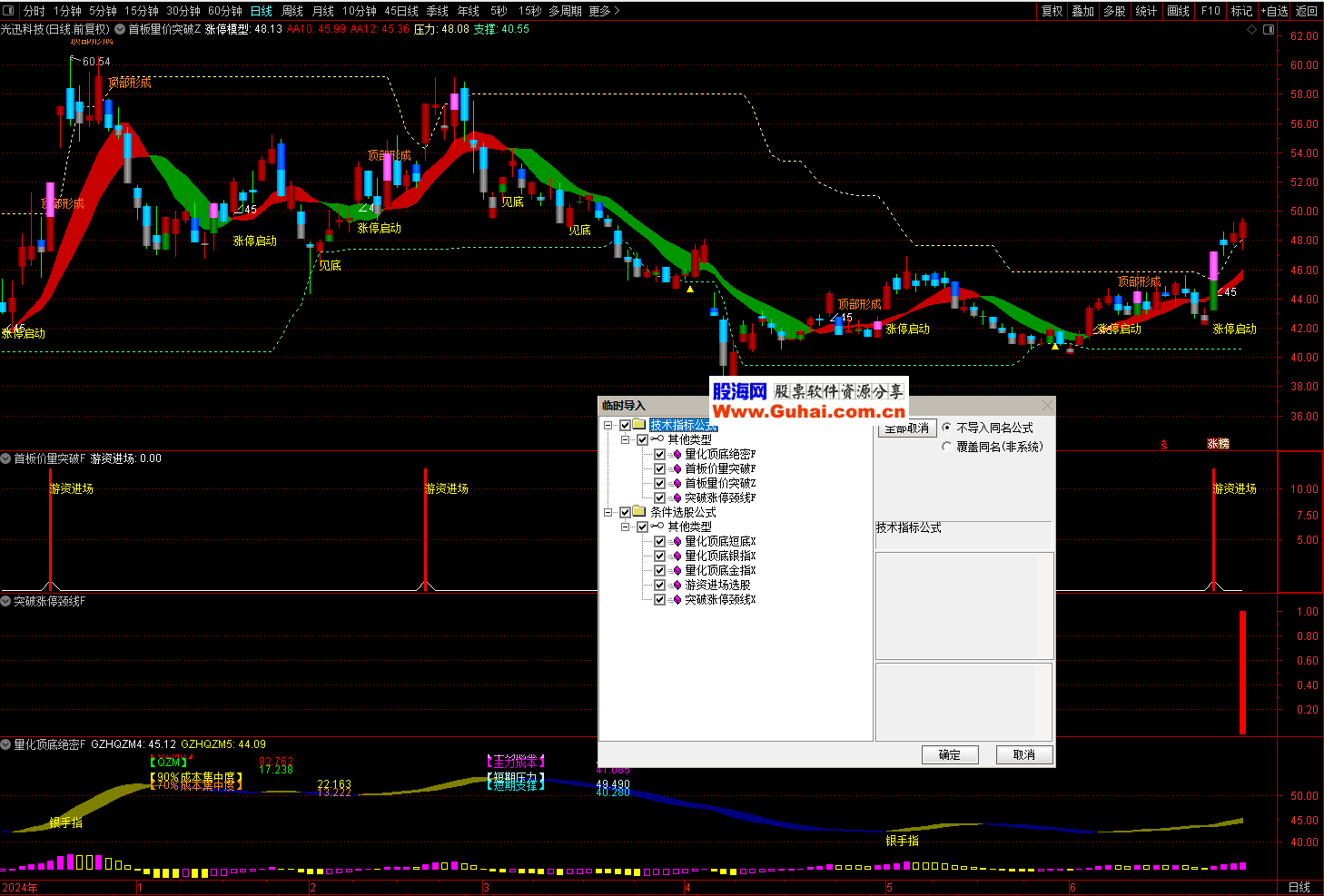Uncheck the 突破涨停颈线X checkbox
Image resolution: width=1324 pixels, height=896 pixels.
[659, 599]
